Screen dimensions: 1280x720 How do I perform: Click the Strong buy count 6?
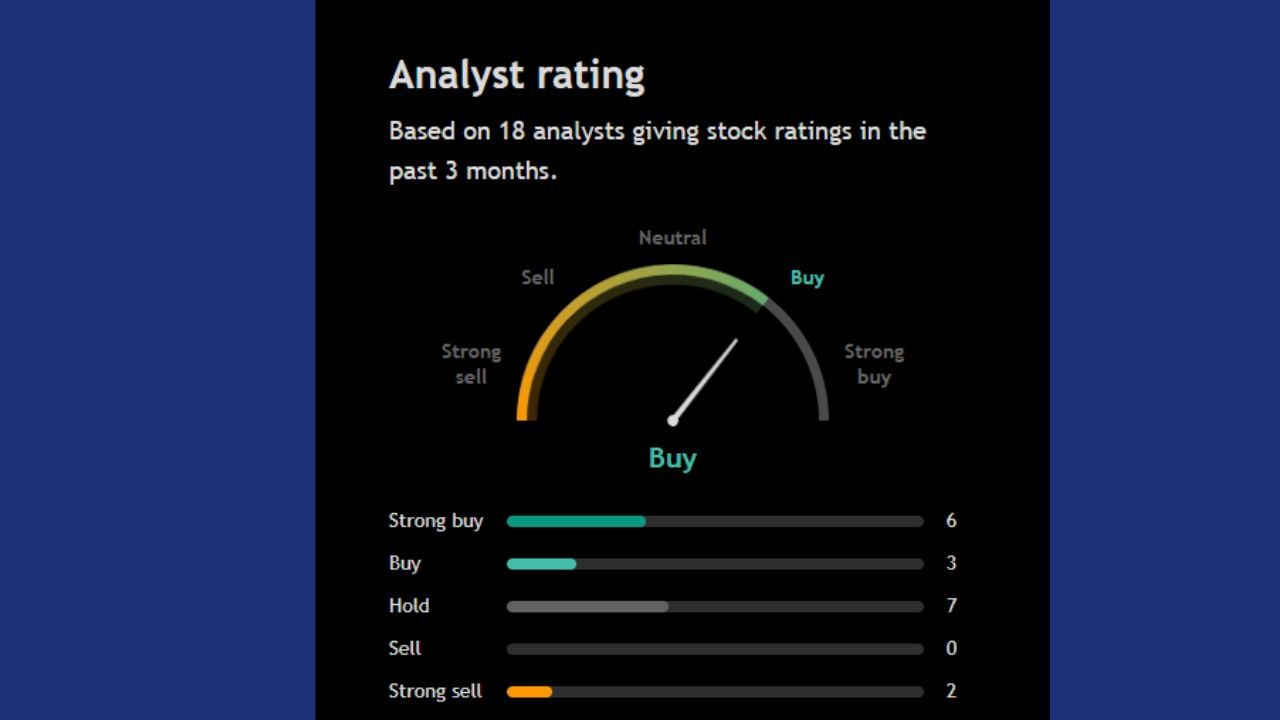951,521
